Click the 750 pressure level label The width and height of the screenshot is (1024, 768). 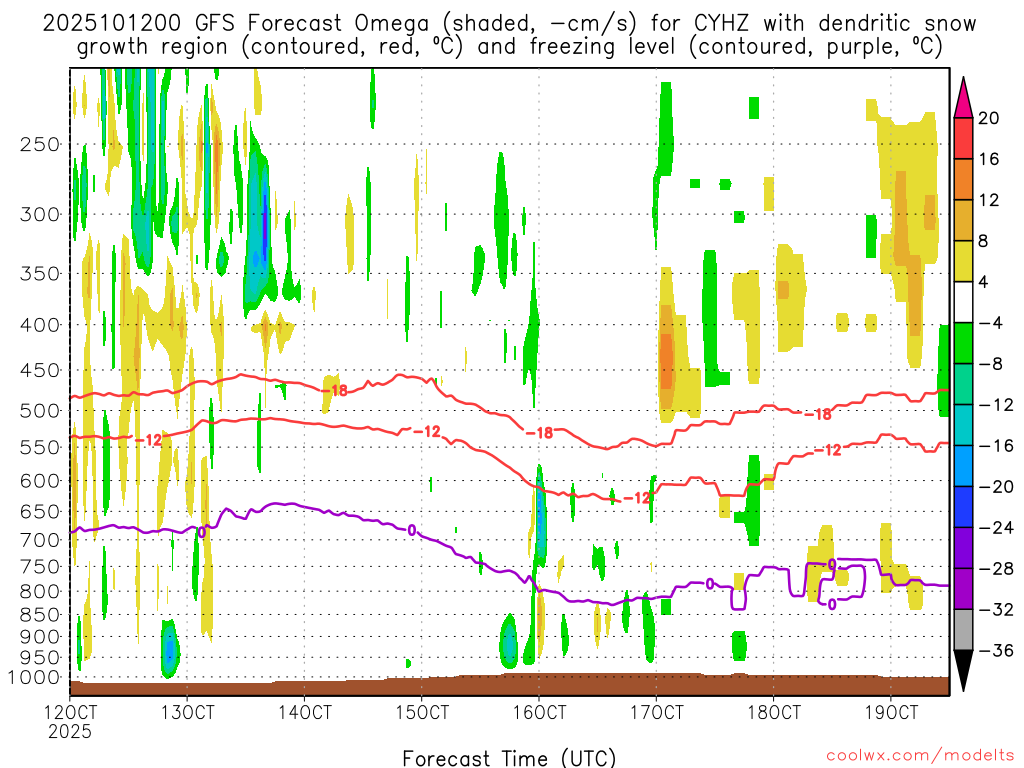pos(40,567)
